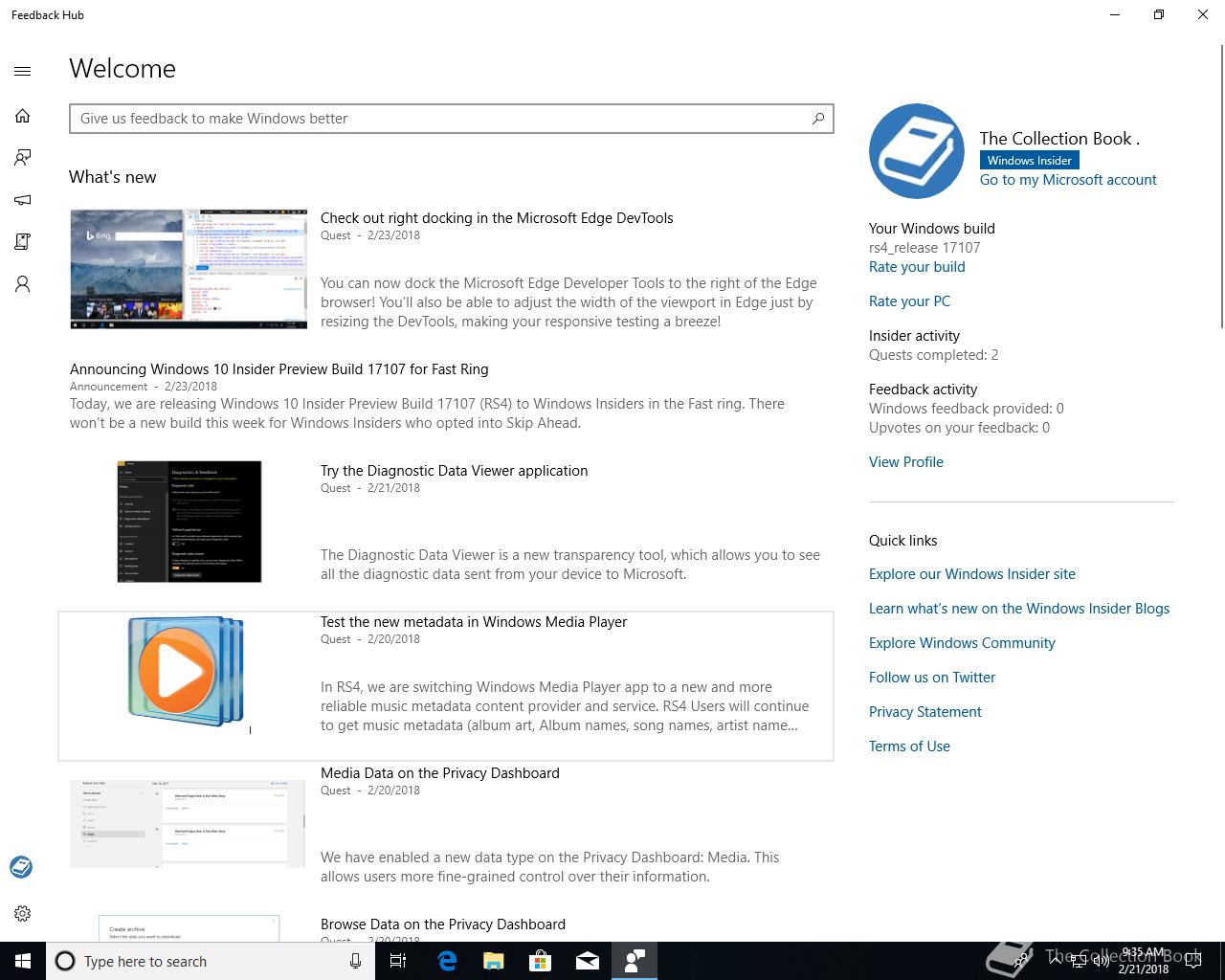Screen dimensions: 1225x980
Task: Open Terms of Use link
Action: point(909,746)
